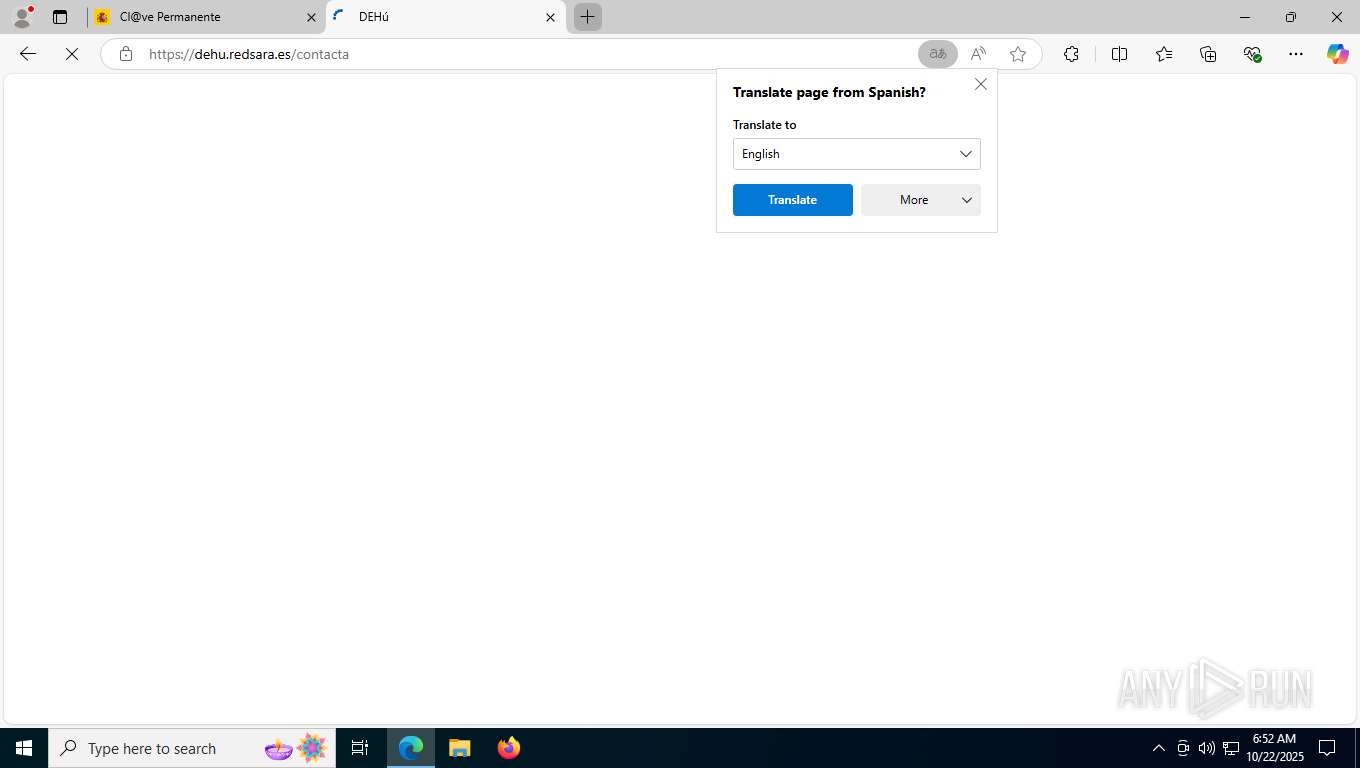1360x768 pixels.
Task: Stop loading the page
Action: [72, 54]
